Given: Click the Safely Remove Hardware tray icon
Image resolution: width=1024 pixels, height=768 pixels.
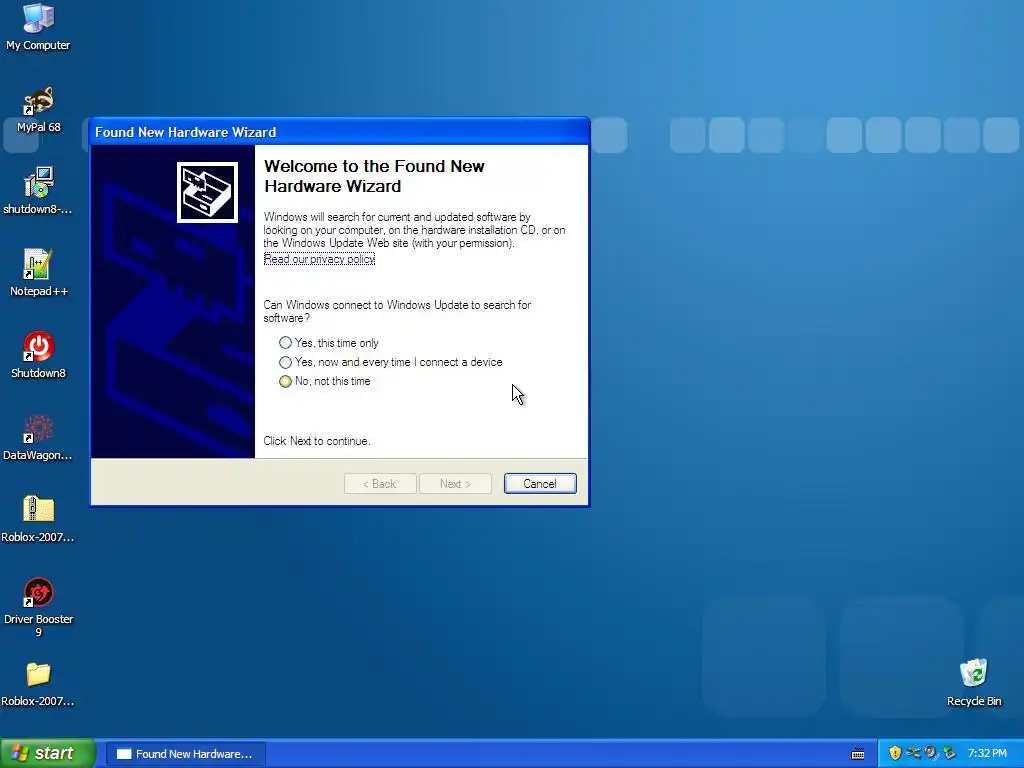Looking at the screenshot, I should [x=913, y=753].
